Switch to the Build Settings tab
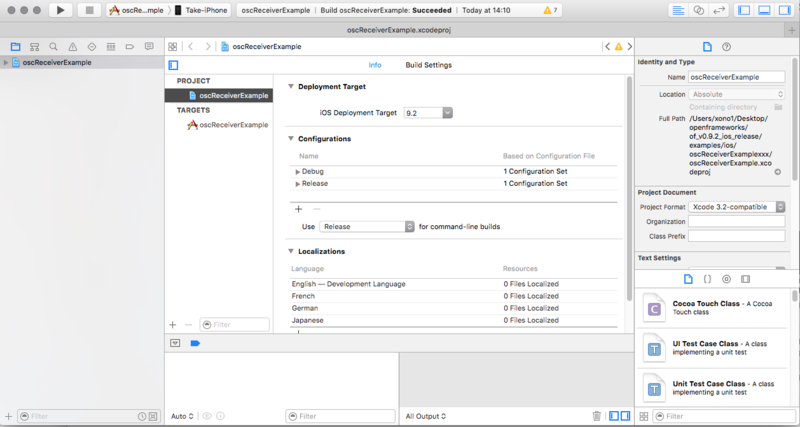 (429, 65)
